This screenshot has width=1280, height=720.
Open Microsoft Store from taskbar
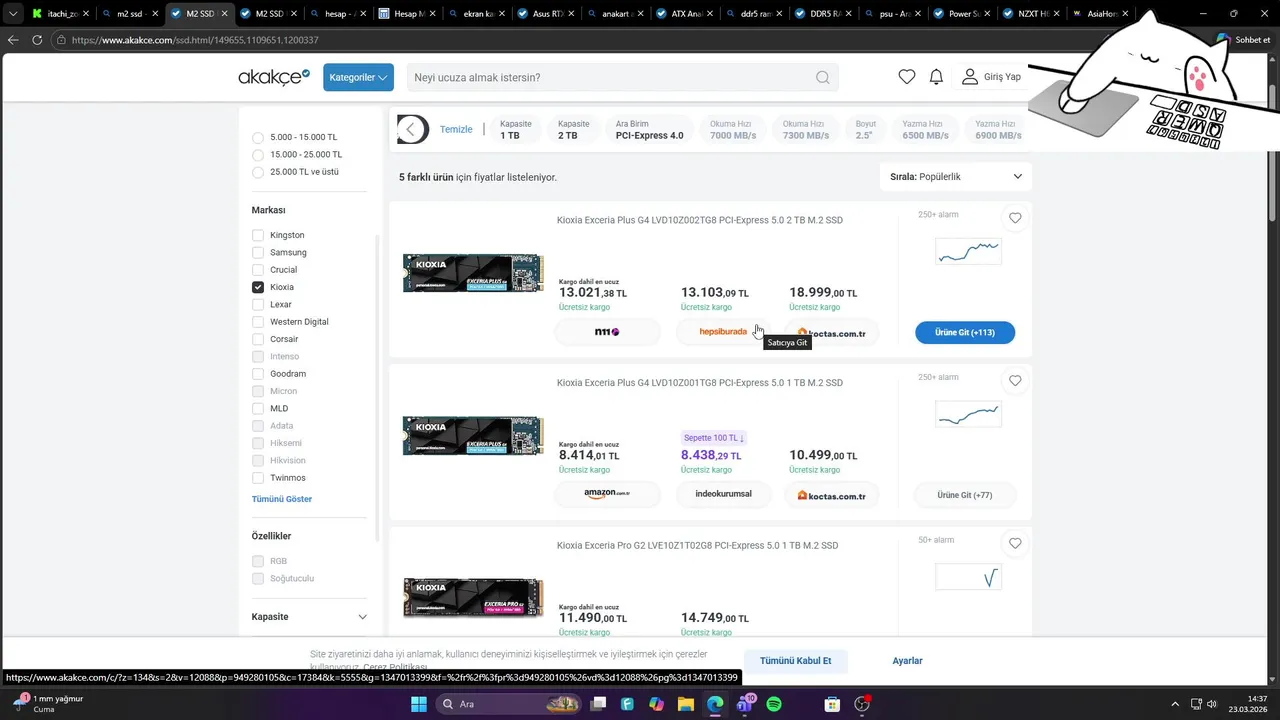(x=832, y=704)
